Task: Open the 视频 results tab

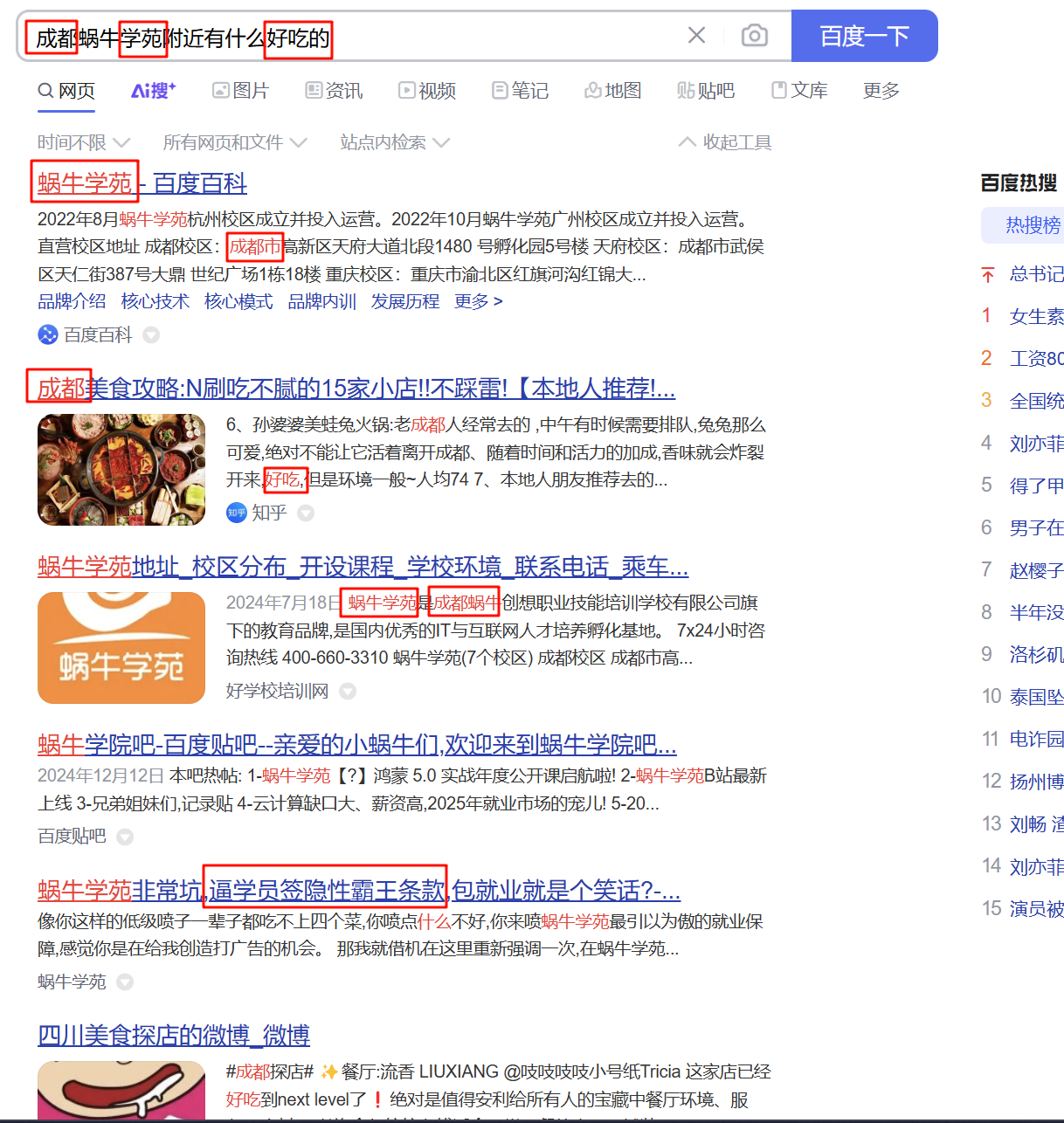Action: click(x=427, y=91)
